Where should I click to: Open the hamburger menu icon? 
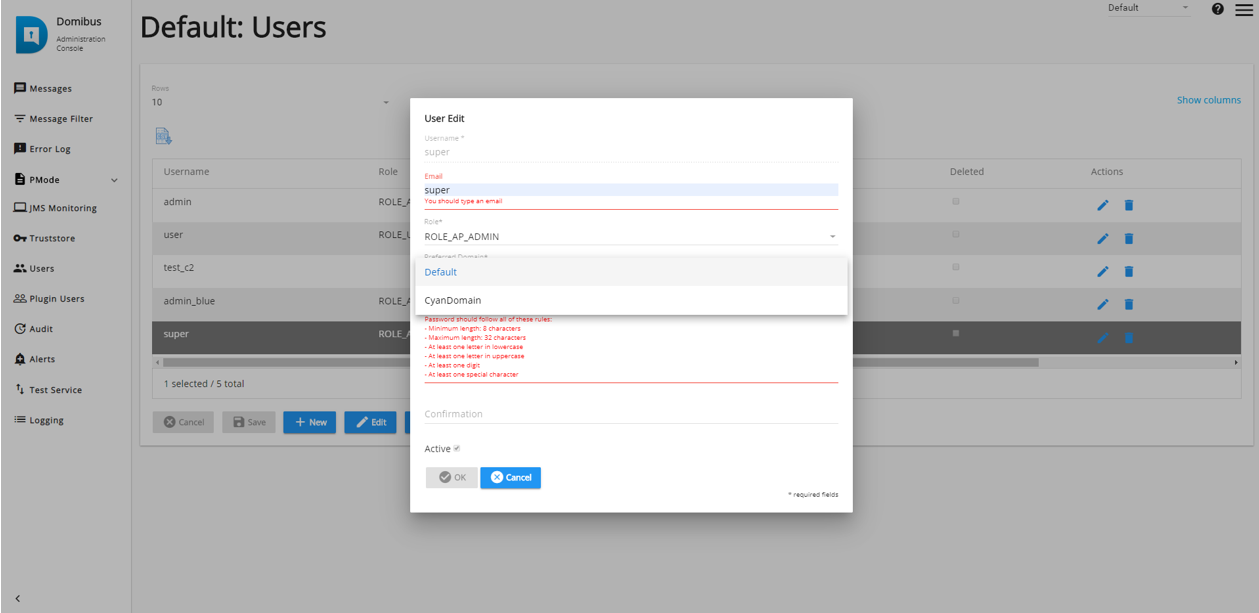[x=1243, y=9]
